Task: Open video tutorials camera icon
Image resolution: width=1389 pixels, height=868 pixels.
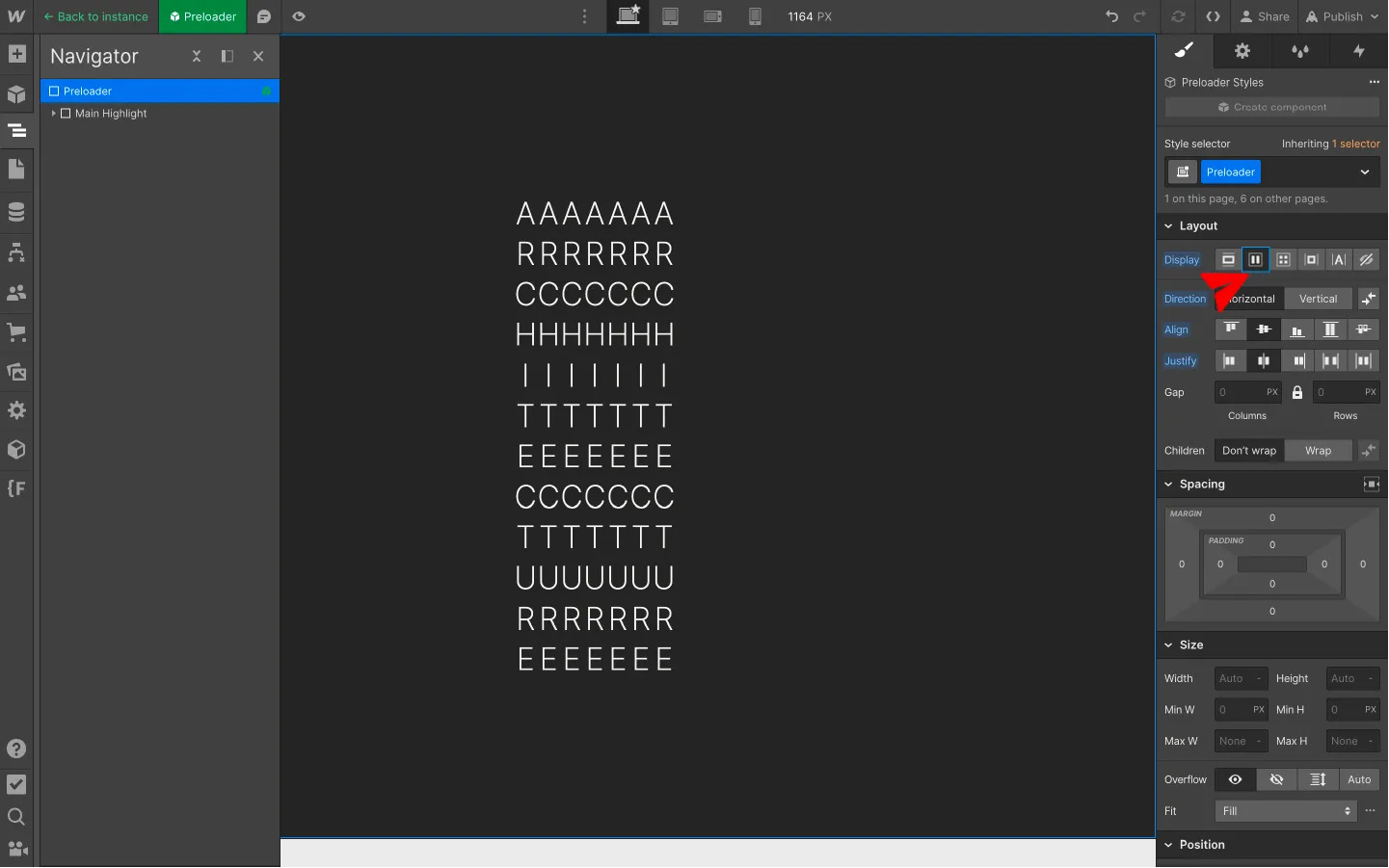Action: (16, 849)
